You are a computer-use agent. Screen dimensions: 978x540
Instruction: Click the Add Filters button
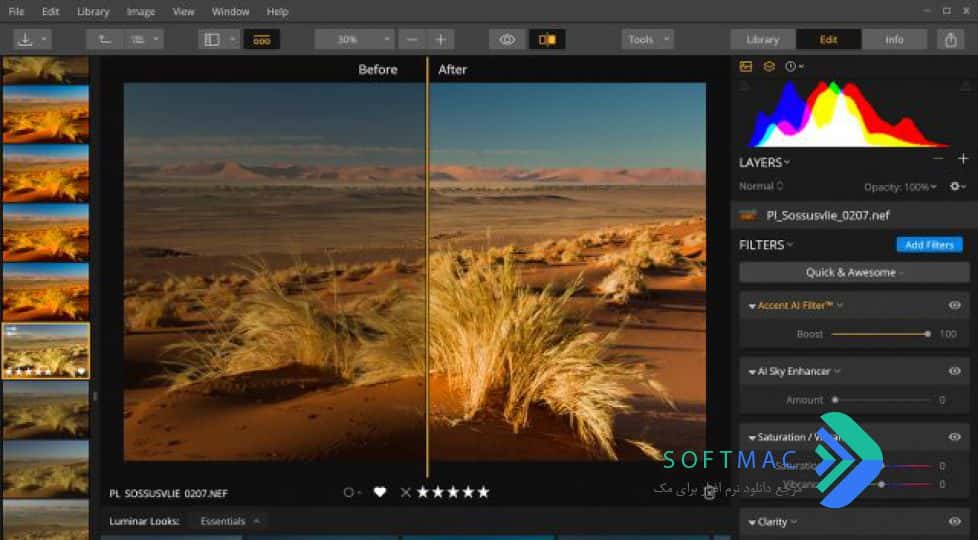click(x=929, y=244)
